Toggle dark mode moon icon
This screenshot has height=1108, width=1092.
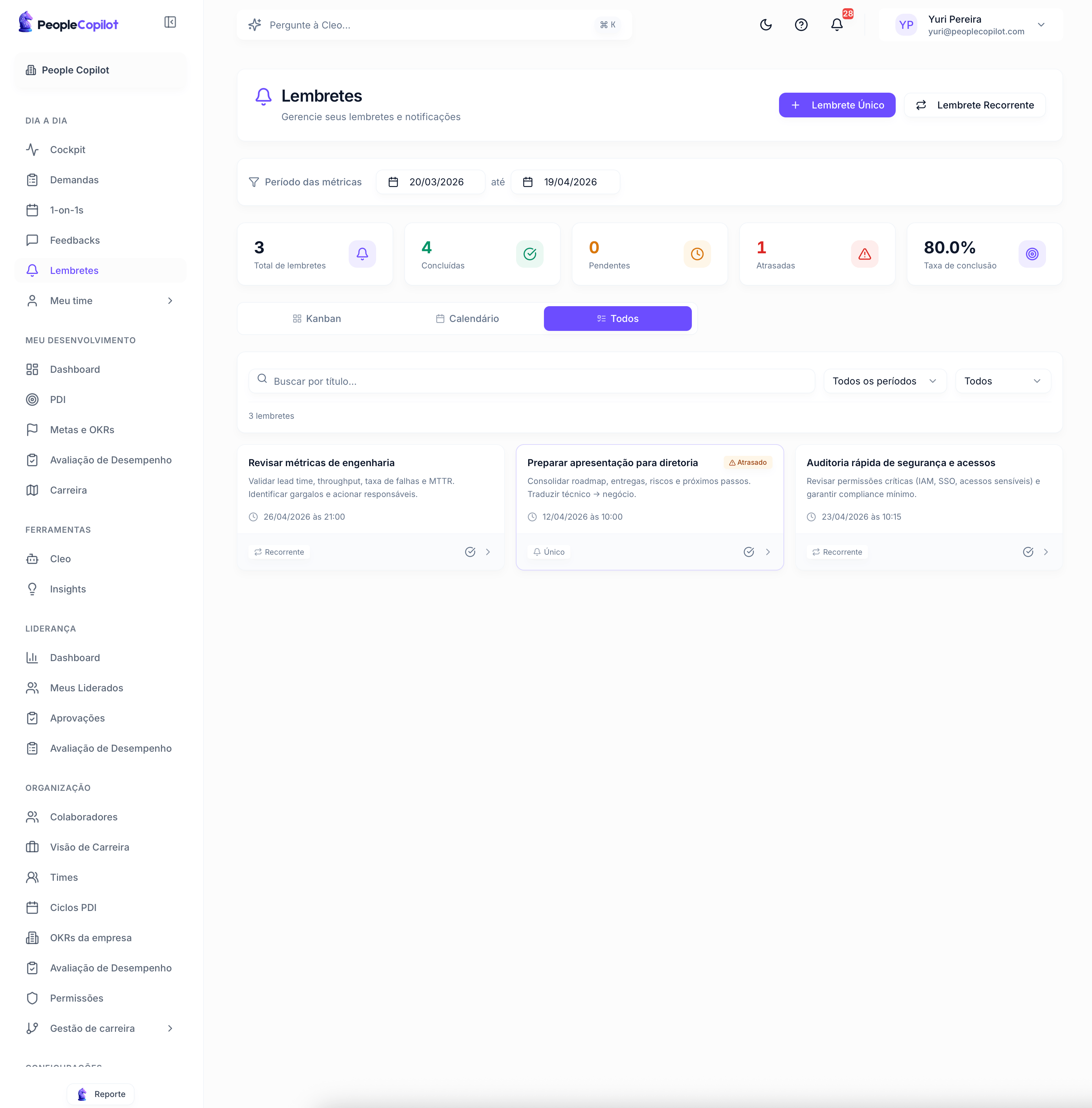point(766,25)
